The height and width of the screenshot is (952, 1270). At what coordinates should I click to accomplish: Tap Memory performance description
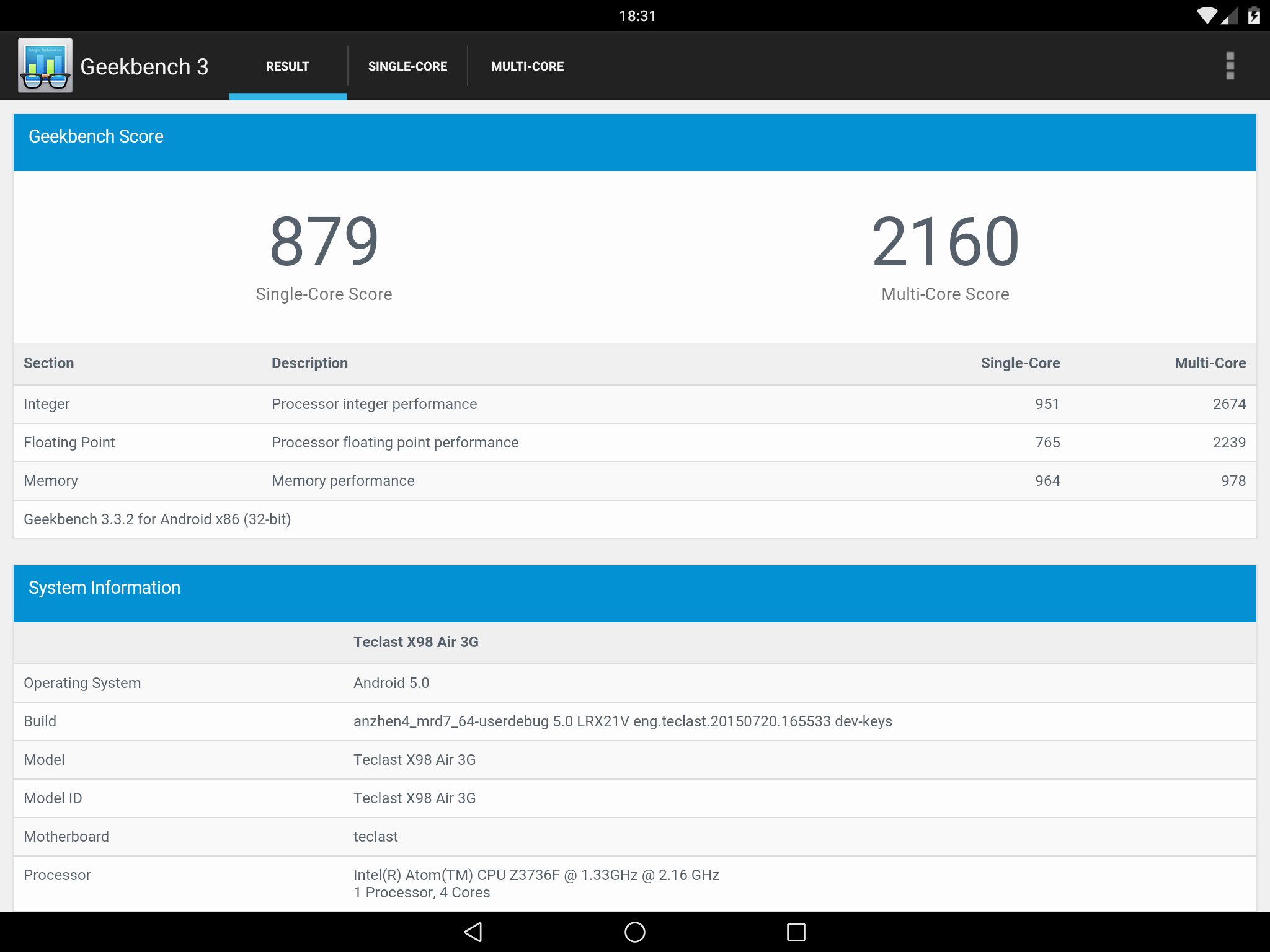[343, 481]
